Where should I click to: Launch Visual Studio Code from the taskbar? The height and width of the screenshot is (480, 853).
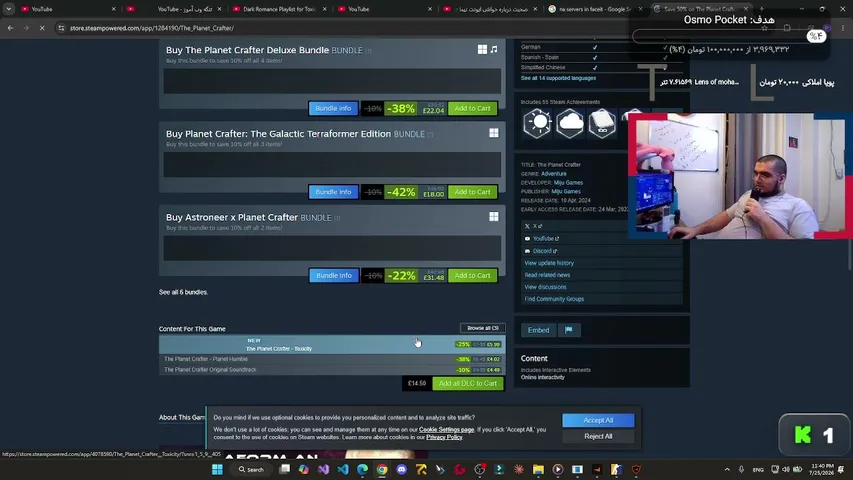click(343, 469)
